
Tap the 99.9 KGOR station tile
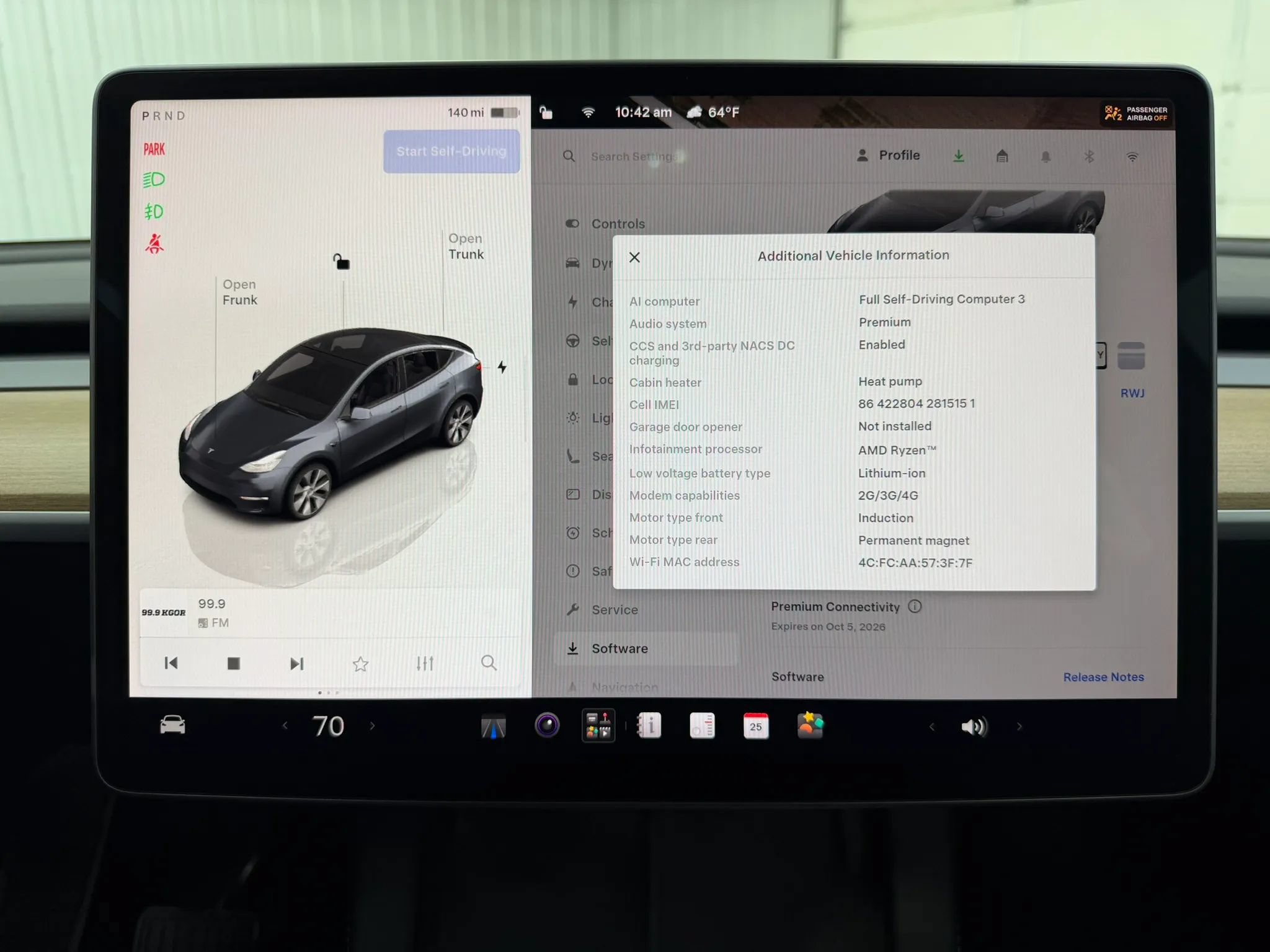[x=164, y=612]
